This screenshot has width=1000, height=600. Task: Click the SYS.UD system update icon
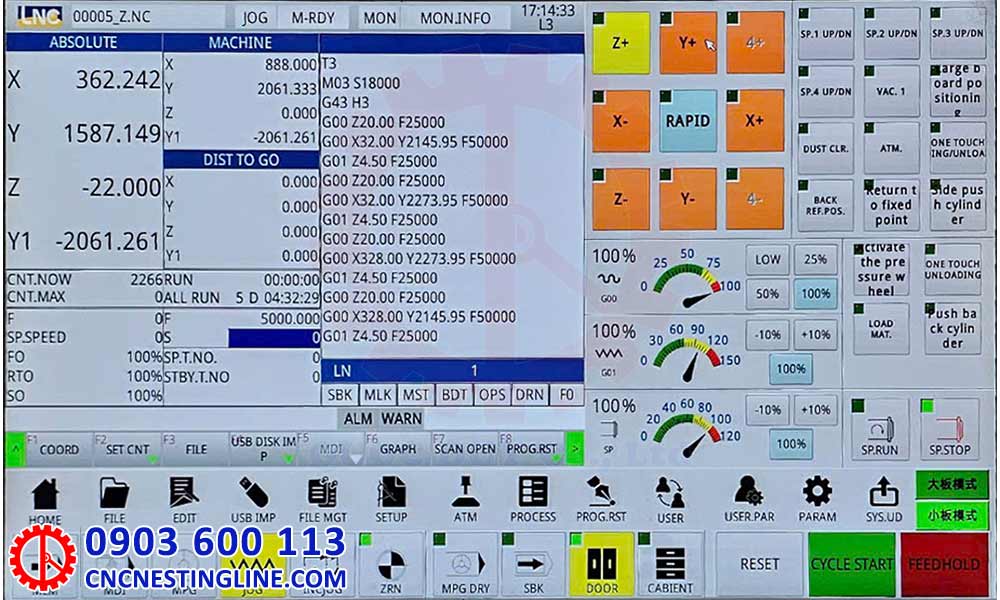(x=883, y=499)
